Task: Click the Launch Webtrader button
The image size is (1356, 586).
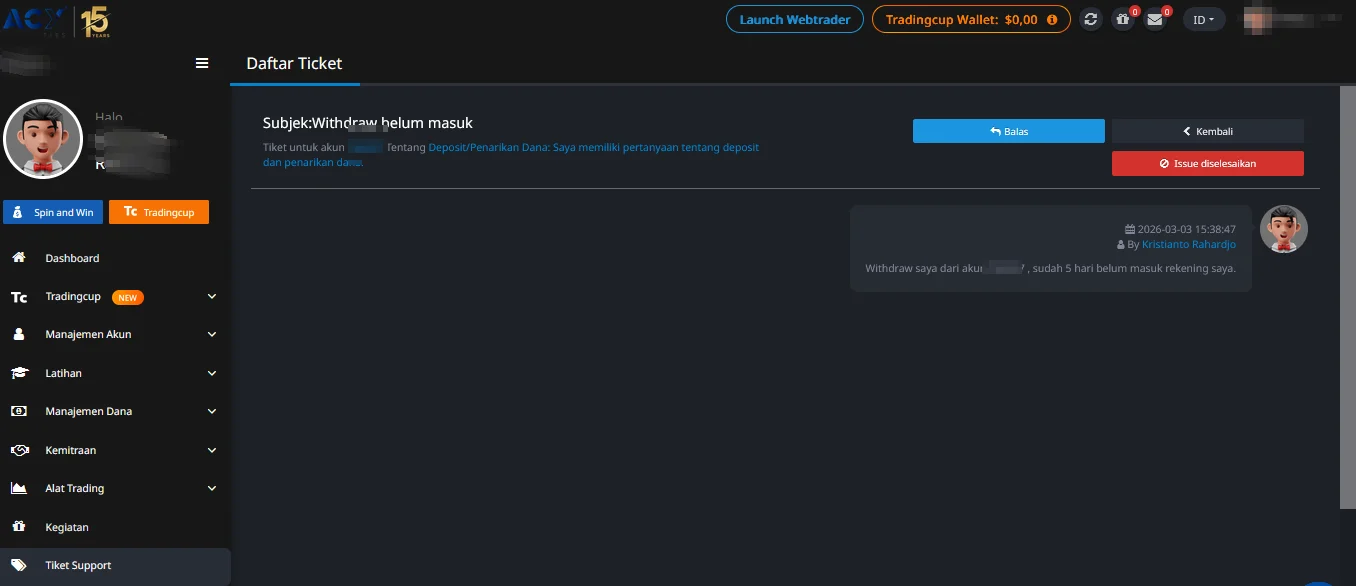Action: coord(795,19)
